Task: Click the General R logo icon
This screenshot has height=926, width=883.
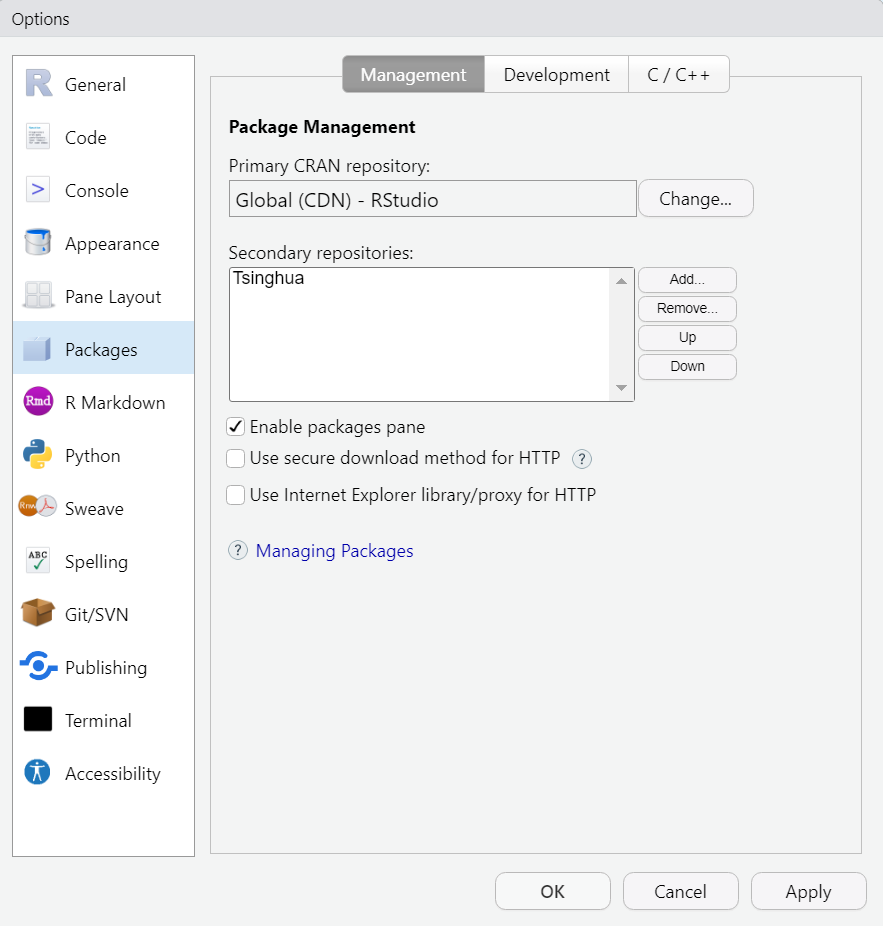Action: (38, 84)
